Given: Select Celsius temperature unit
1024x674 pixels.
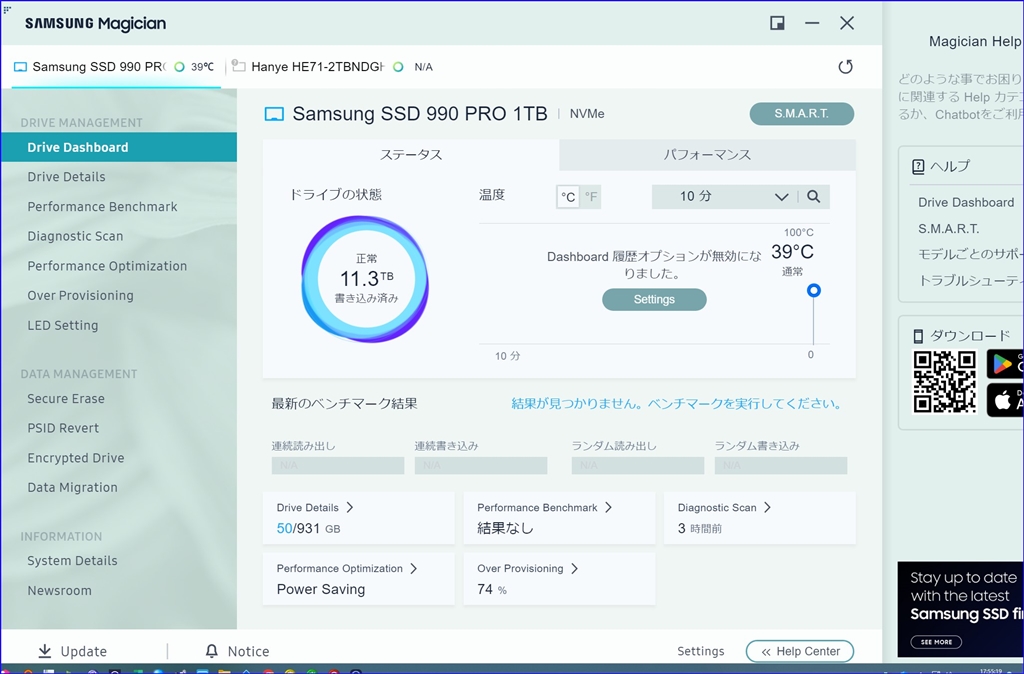Looking at the screenshot, I should point(568,197).
